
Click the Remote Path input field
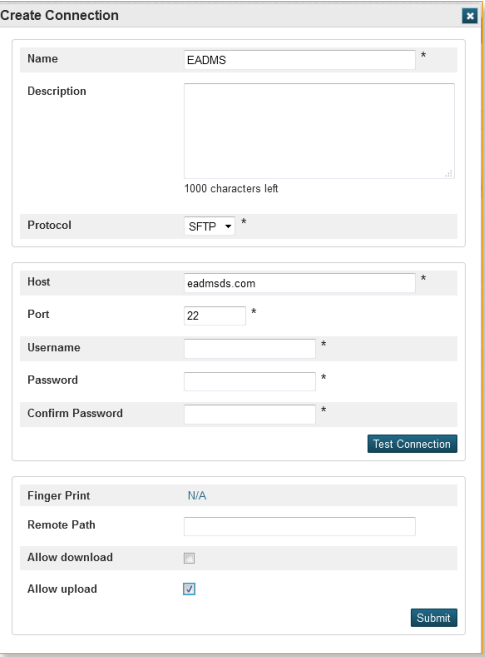coord(299,526)
